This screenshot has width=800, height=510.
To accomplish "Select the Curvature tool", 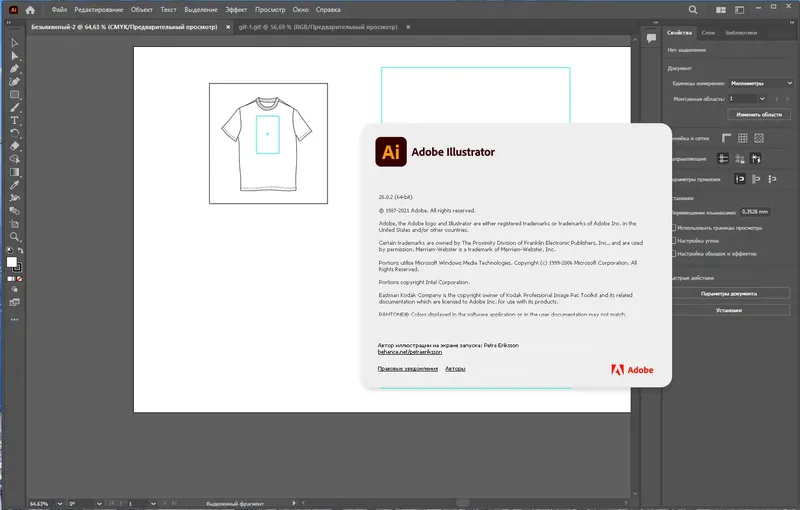I will (x=14, y=82).
